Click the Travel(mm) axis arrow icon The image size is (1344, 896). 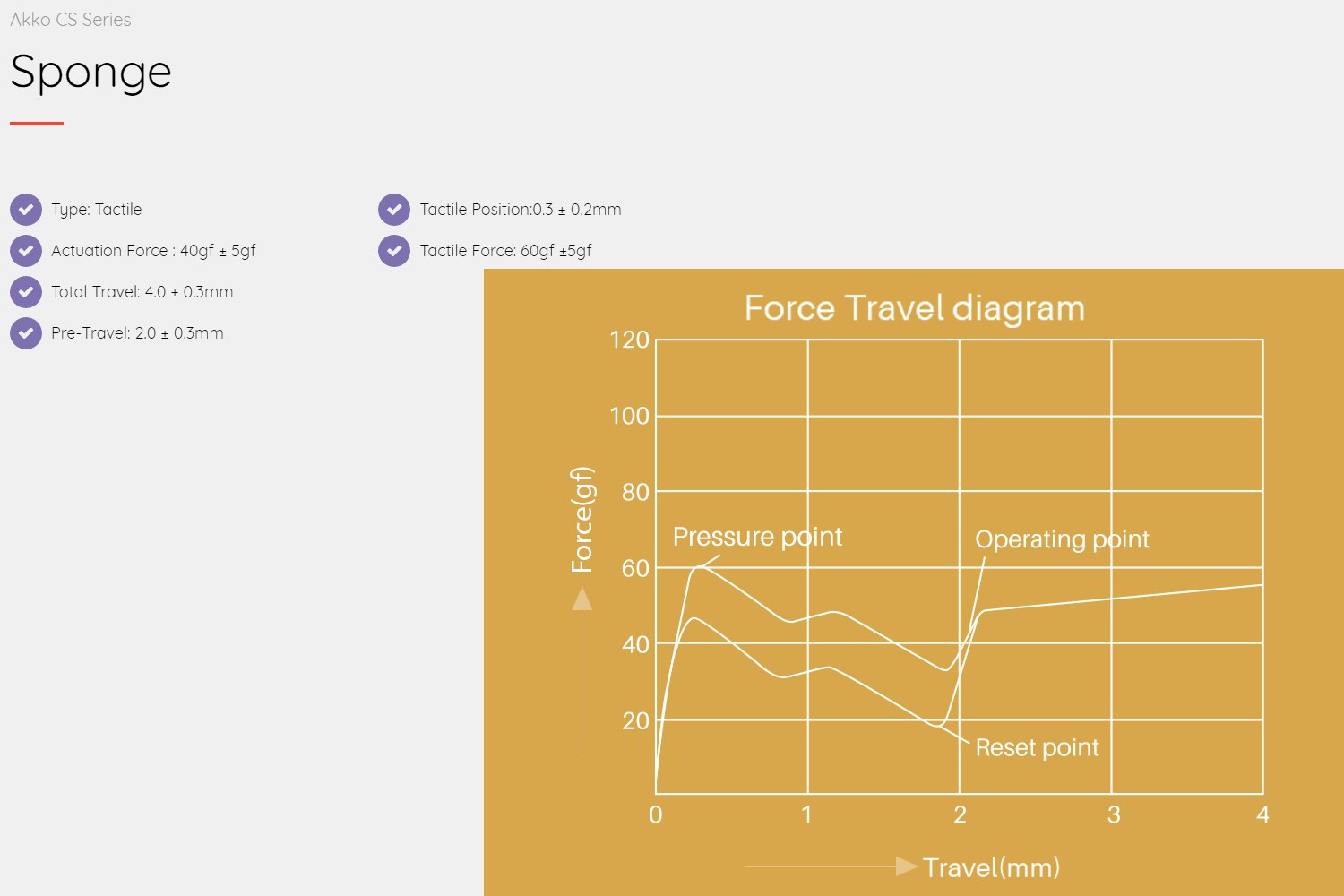point(906,866)
